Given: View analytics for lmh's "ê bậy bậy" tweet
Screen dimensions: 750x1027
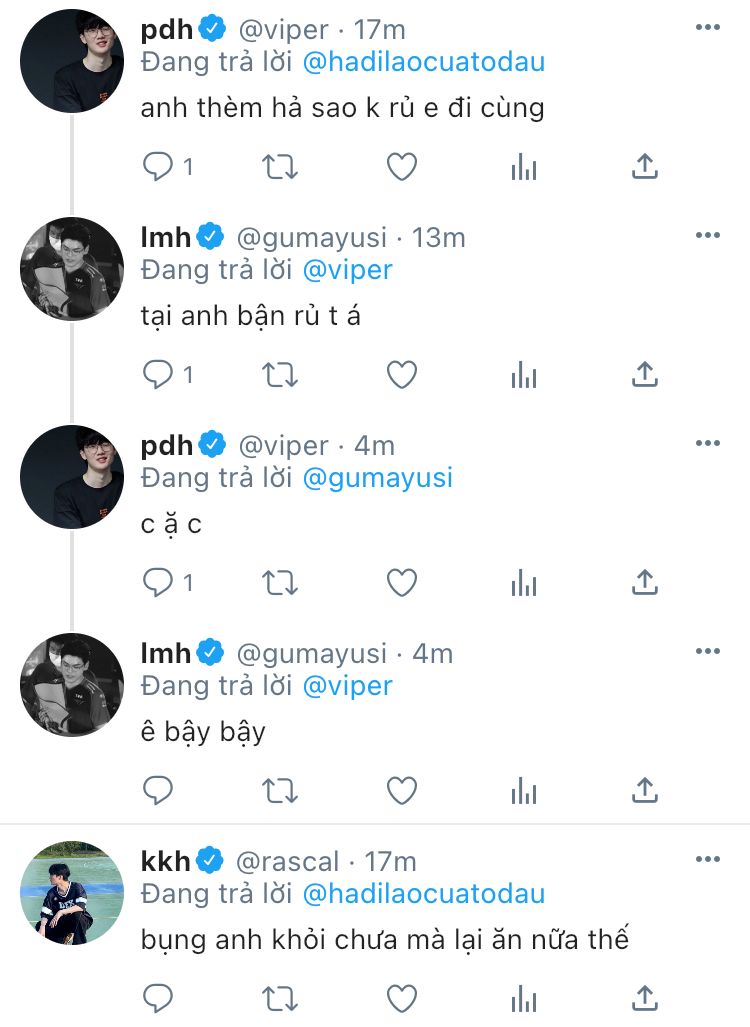Looking at the screenshot, I should (x=524, y=791).
